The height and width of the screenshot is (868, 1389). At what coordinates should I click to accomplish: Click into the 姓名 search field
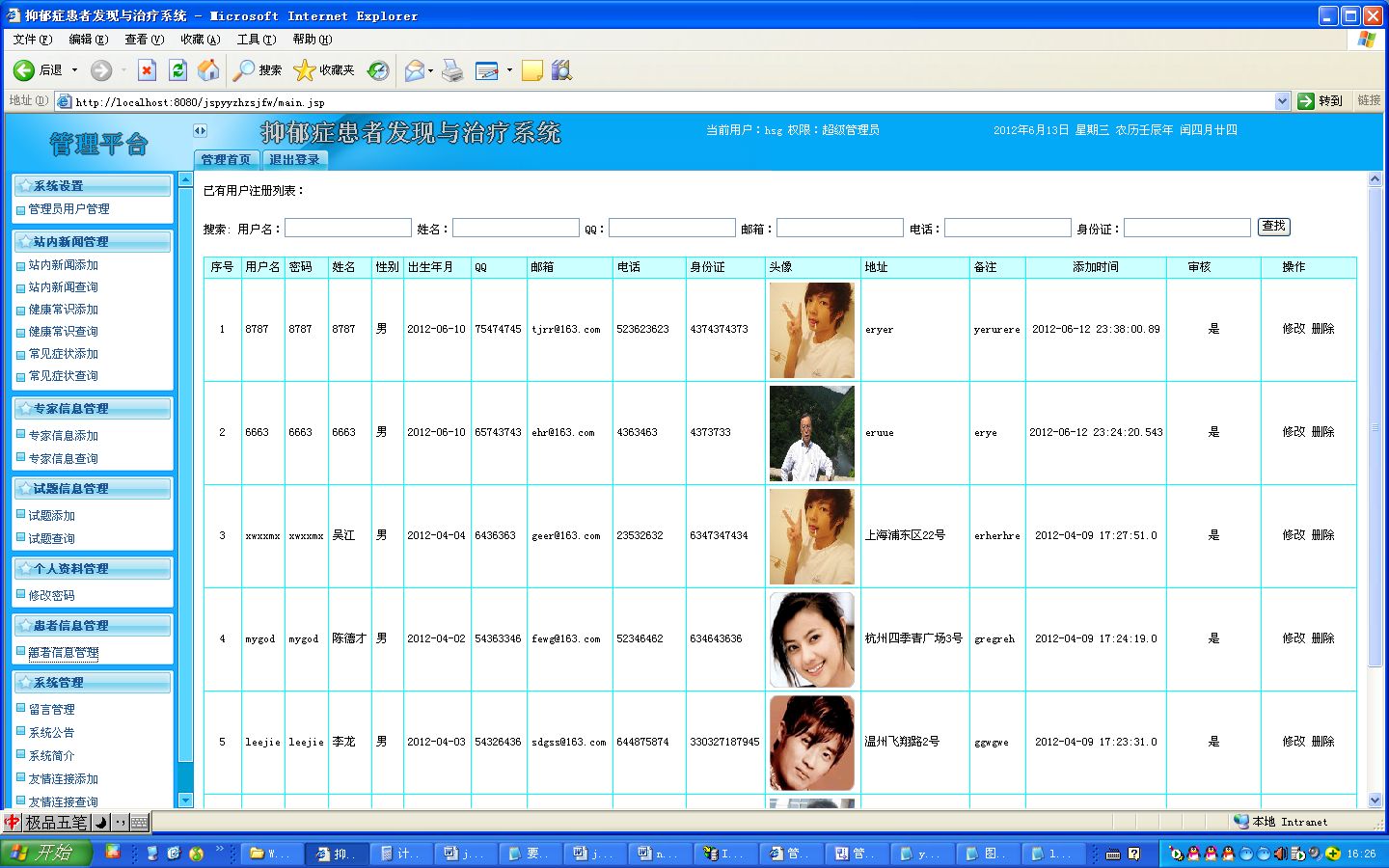pos(516,228)
